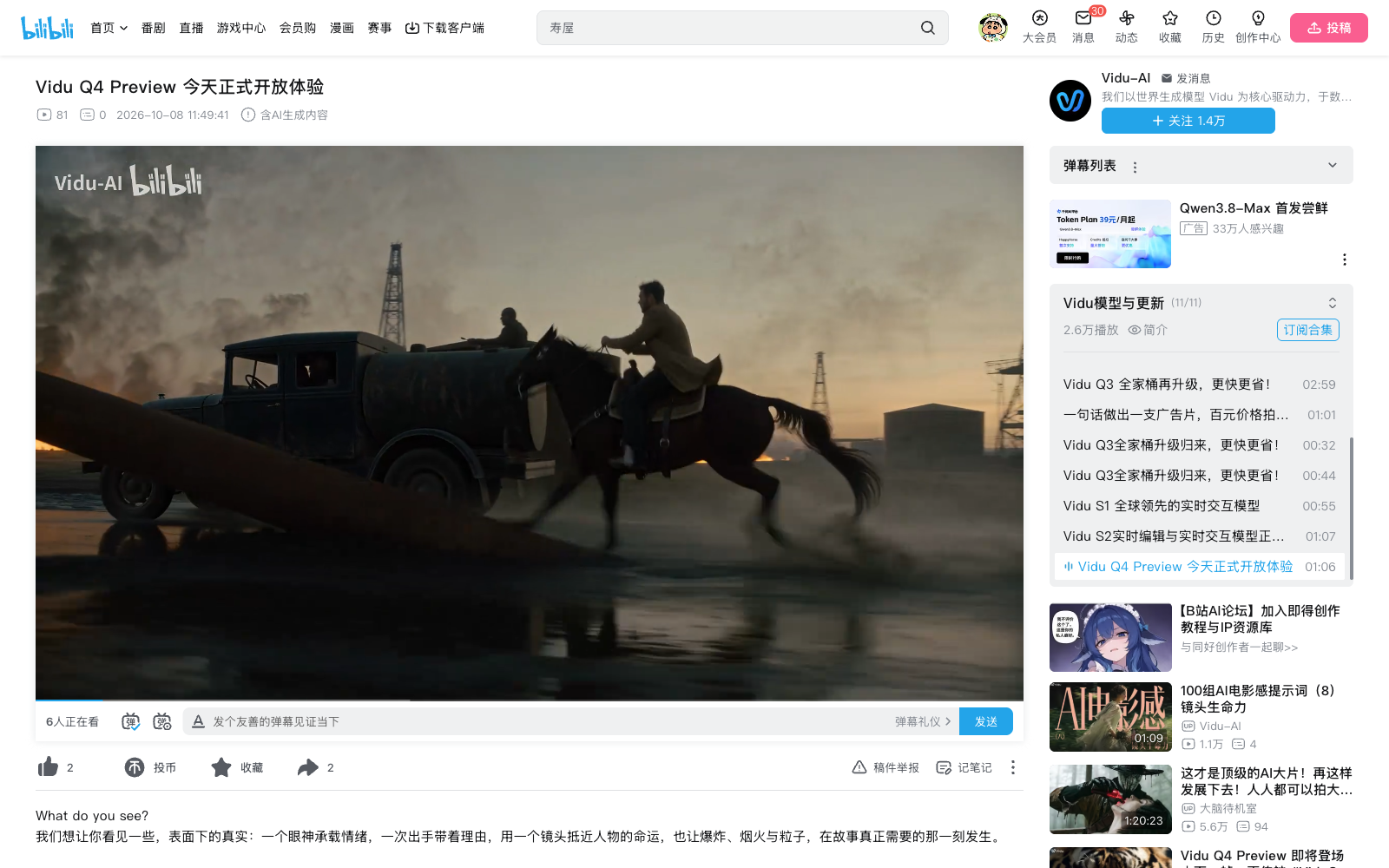This screenshot has width=1389, height=868.
Task: Favorite video with 收藏 star icon
Action: tap(221, 767)
